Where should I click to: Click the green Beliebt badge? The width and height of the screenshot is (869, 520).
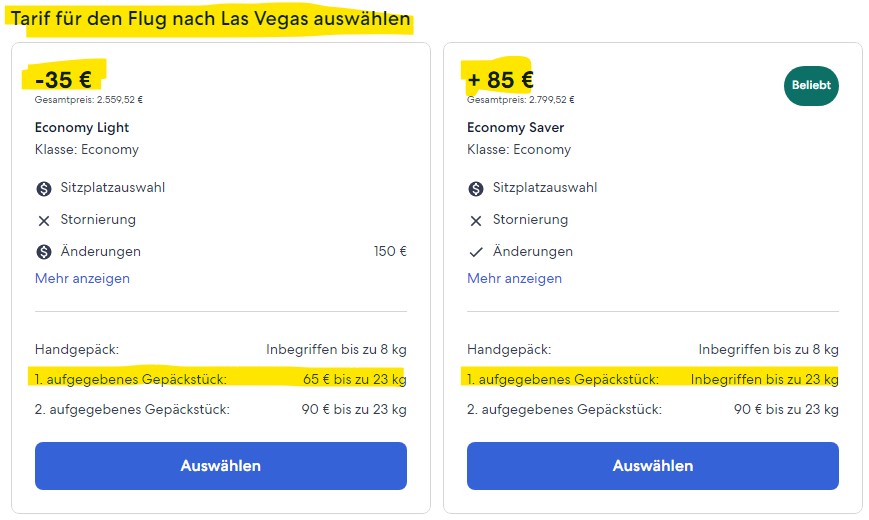click(811, 85)
